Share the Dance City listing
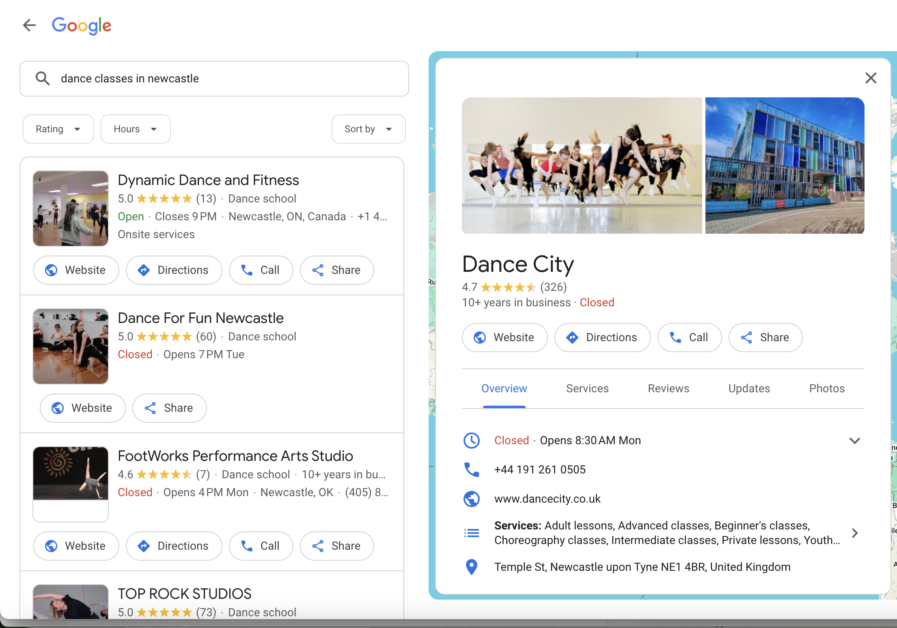 (765, 337)
